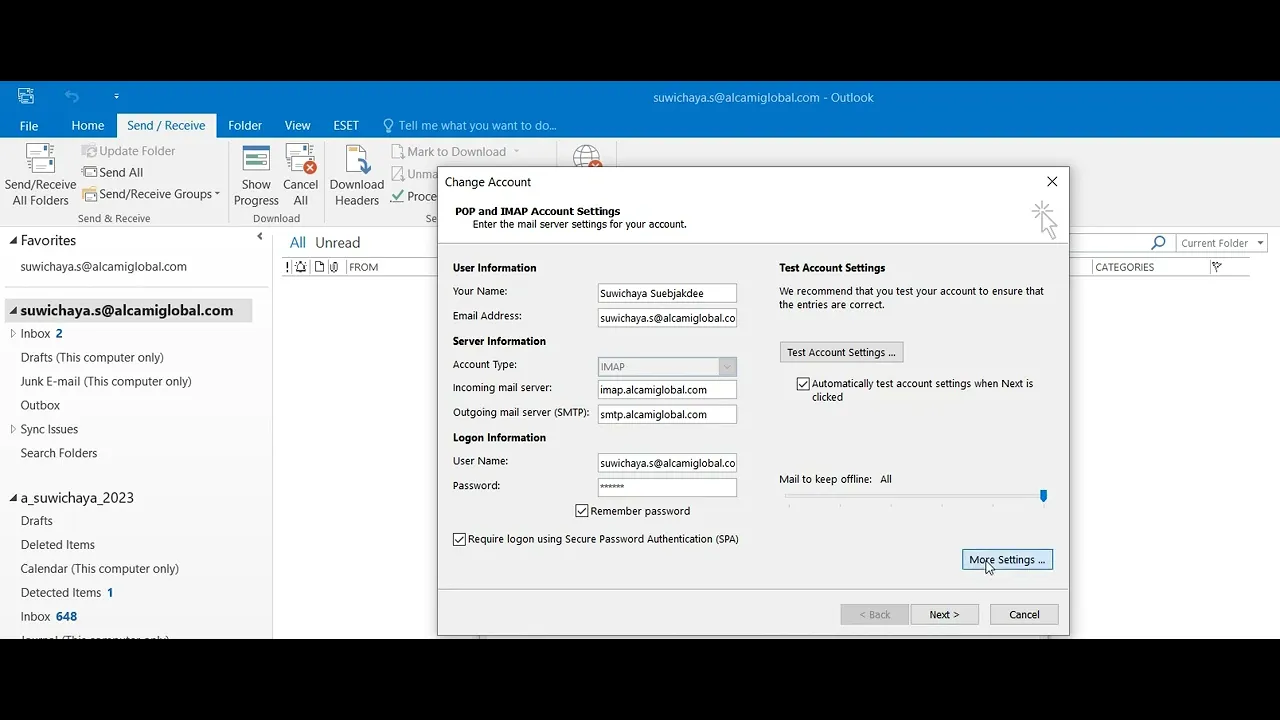Toggle Remember password checkbox
This screenshot has height=720, width=1280.
[582, 511]
